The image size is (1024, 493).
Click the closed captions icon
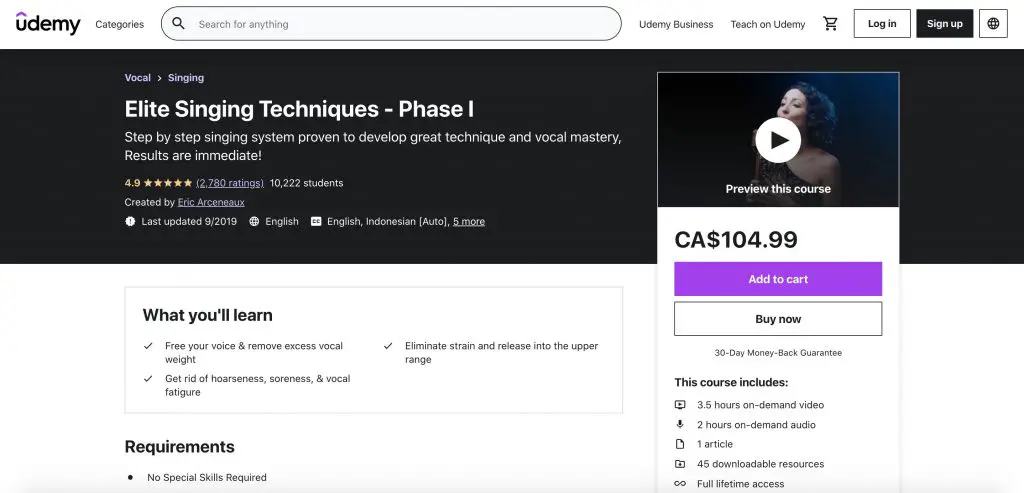pos(316,221)
